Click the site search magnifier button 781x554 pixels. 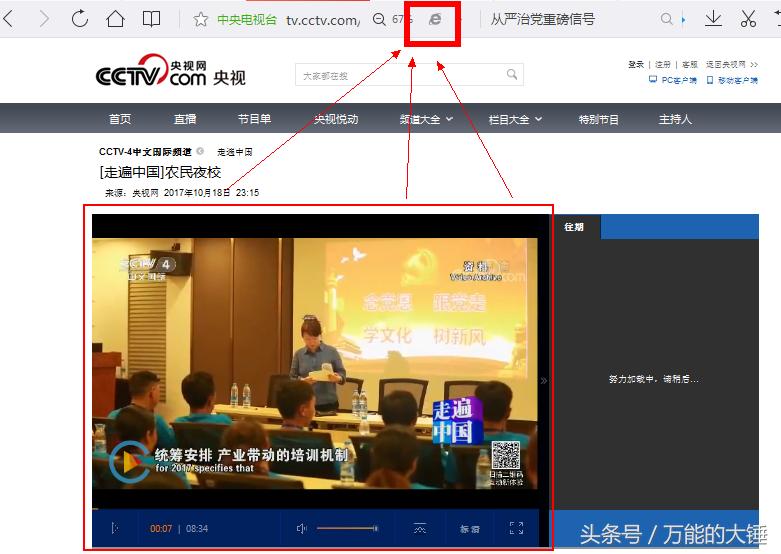click(512, 74)
